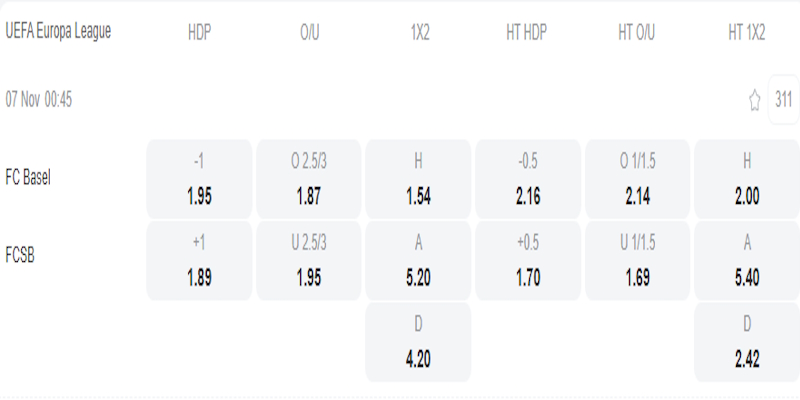800x400 pixels.
Task: Pick half-time away win at 5.40
Action: coord(746,261)
